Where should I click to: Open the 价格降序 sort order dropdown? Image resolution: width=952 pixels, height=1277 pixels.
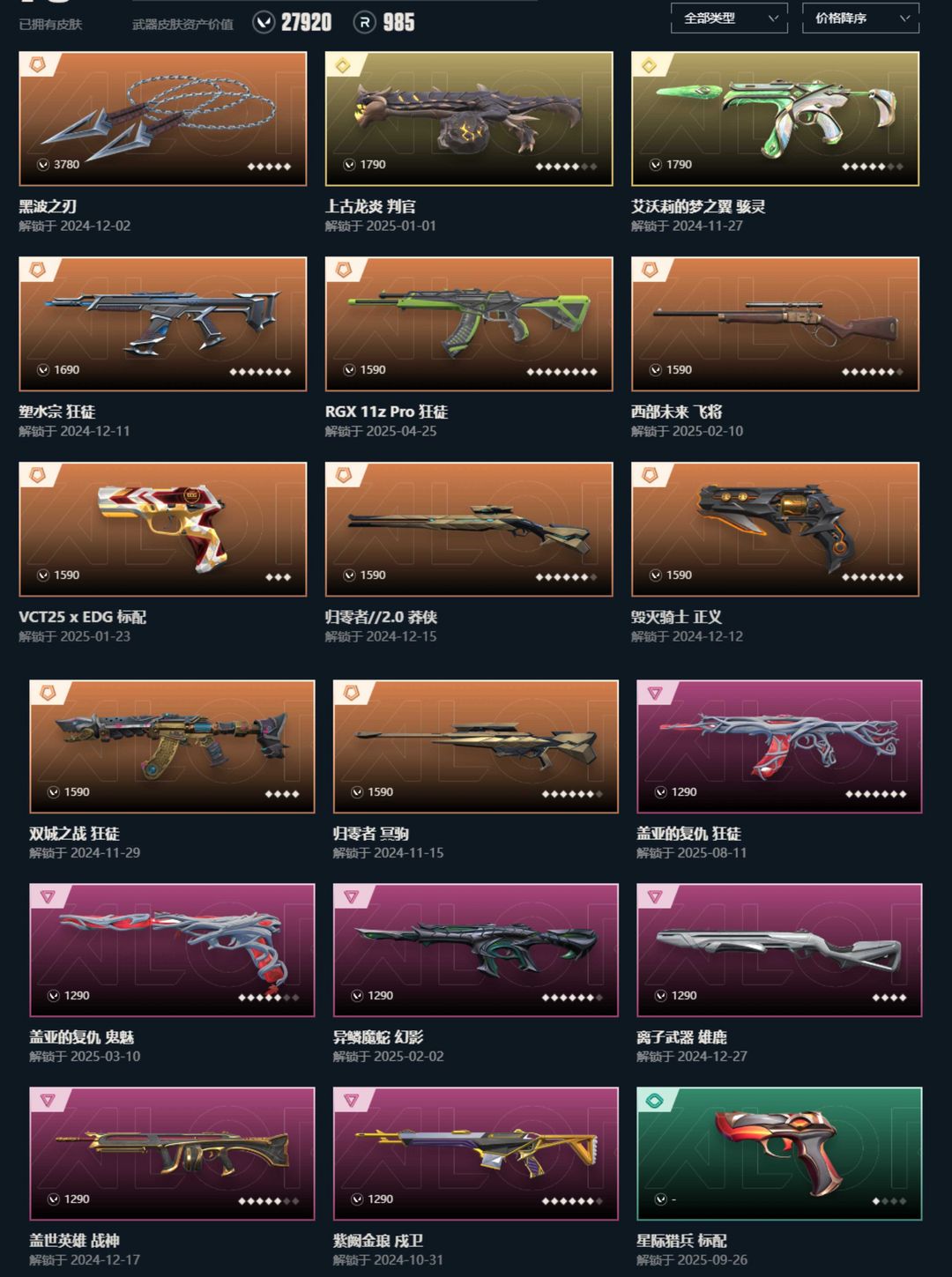(860, 18)
